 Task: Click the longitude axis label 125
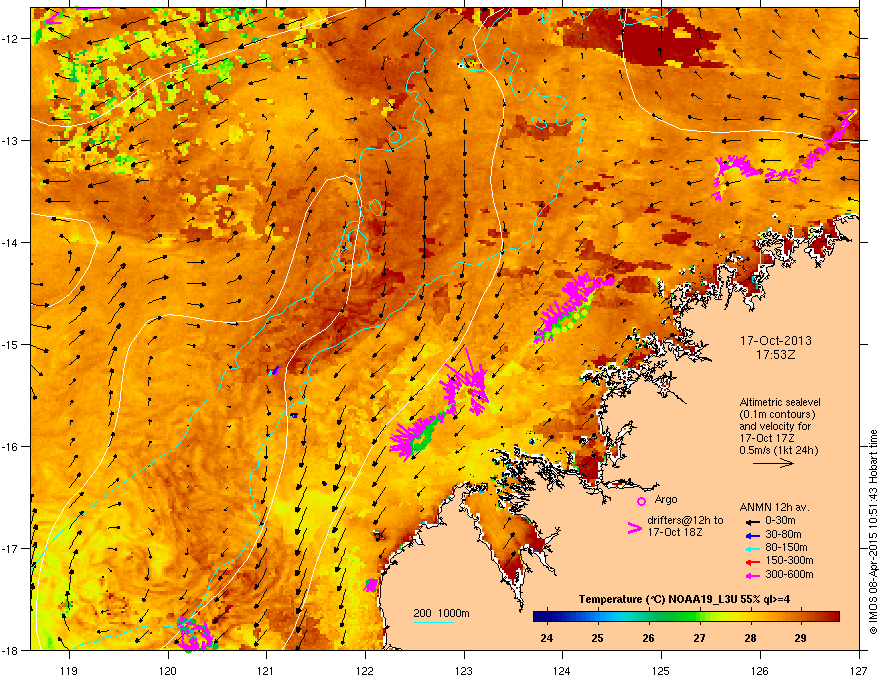pos(661,670)
